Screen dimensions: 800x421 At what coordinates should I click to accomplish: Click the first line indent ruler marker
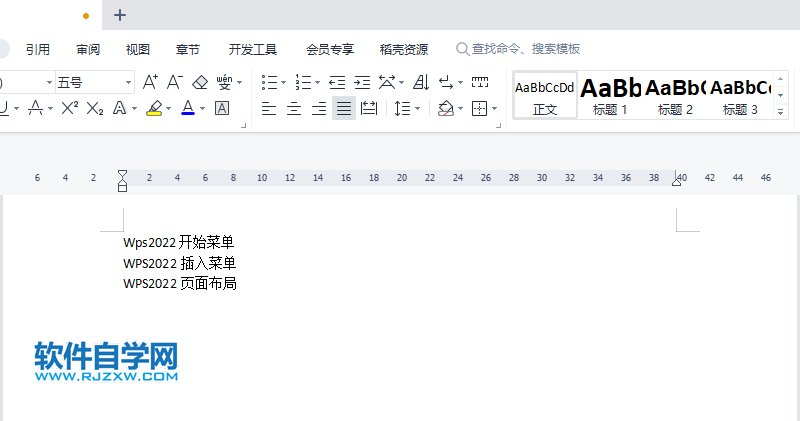122,174
